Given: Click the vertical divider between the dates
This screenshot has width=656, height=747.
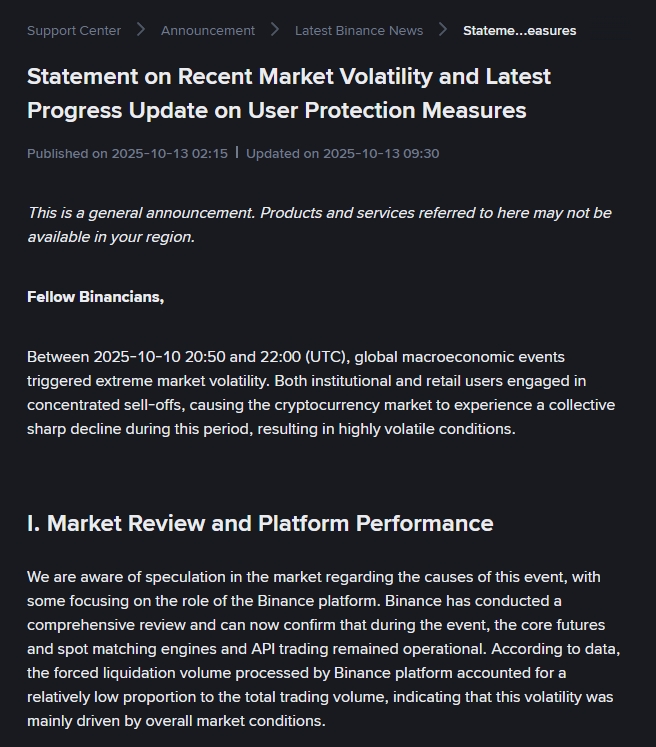Looking at the screenshot, I should tap(237, 153).
